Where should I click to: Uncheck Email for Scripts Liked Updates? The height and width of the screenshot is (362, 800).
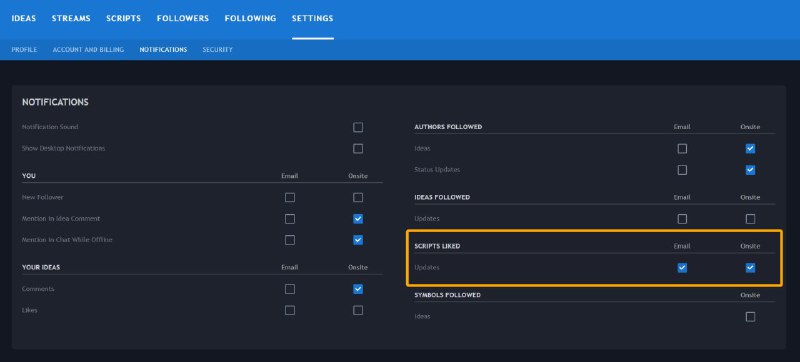[x=682, y=268]
